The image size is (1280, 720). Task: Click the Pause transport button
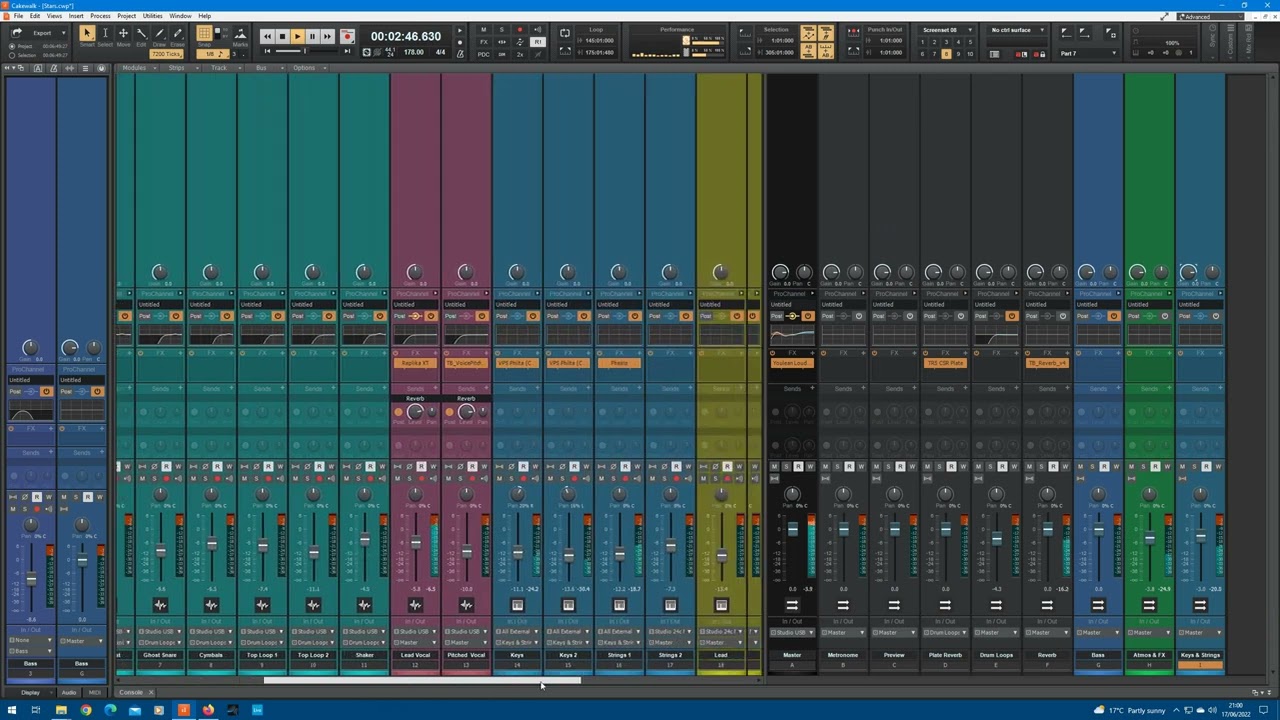(x=312, y=36)
